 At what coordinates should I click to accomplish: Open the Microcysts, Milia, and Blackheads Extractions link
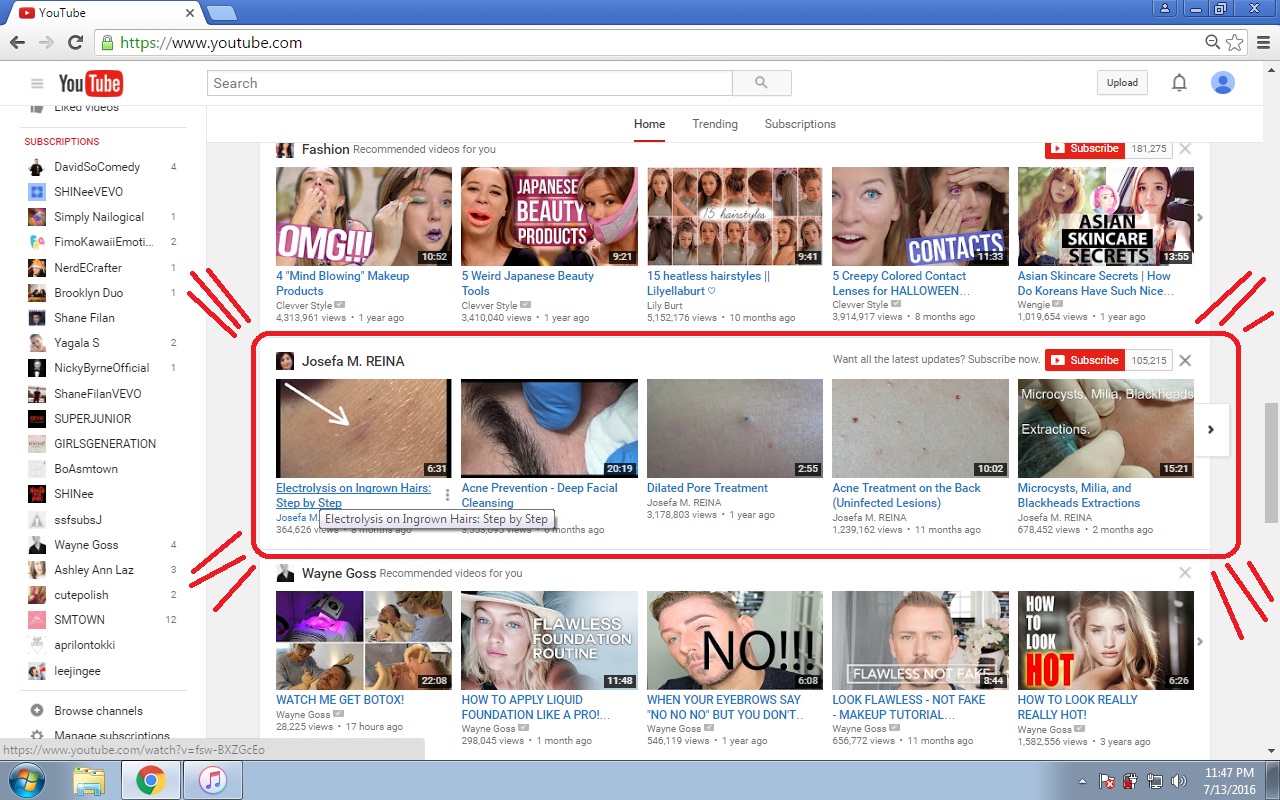click(1079, 495)
